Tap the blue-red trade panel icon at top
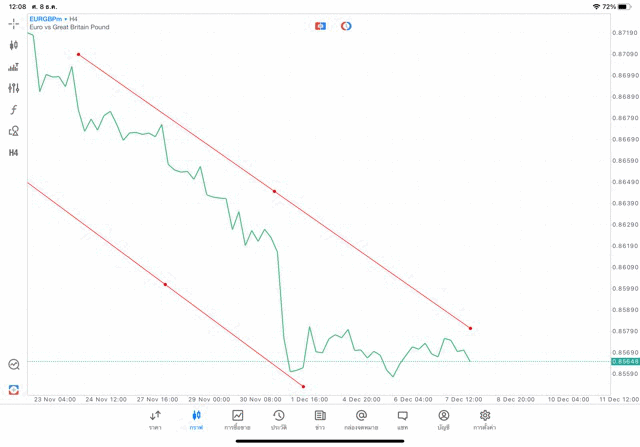This screenshot has width=640, height=447. pyautogui.click(x=320, y=25)
